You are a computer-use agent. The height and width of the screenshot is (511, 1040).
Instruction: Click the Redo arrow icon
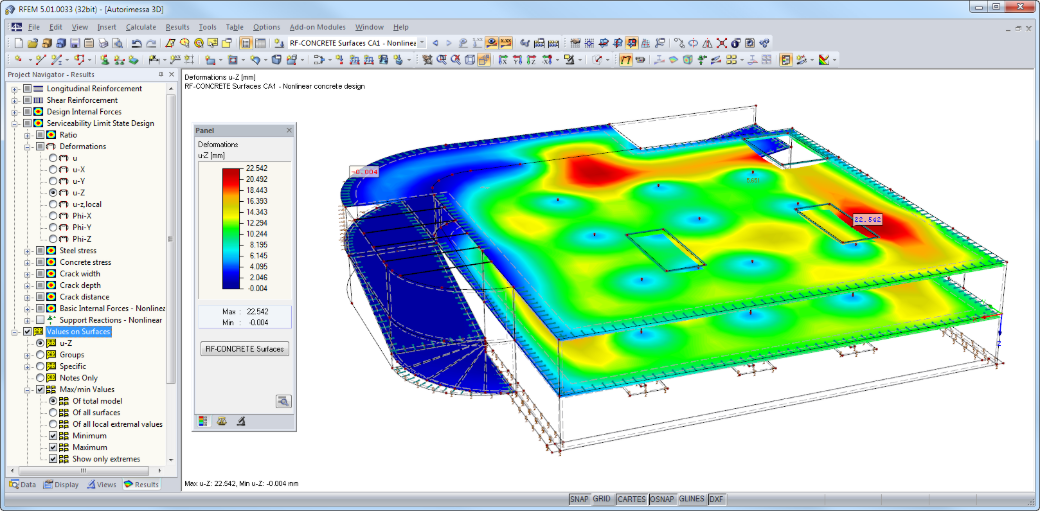coord(151,43)
